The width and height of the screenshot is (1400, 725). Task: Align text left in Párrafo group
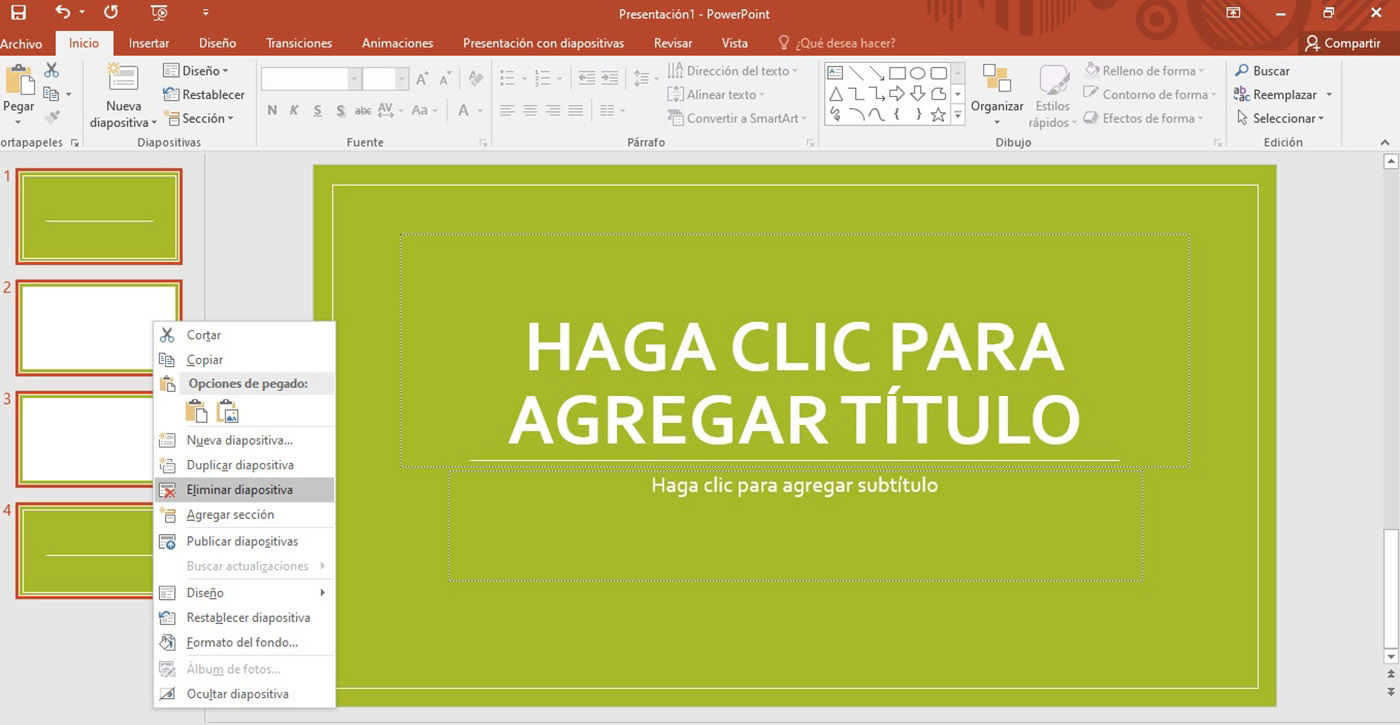(507, 111)
